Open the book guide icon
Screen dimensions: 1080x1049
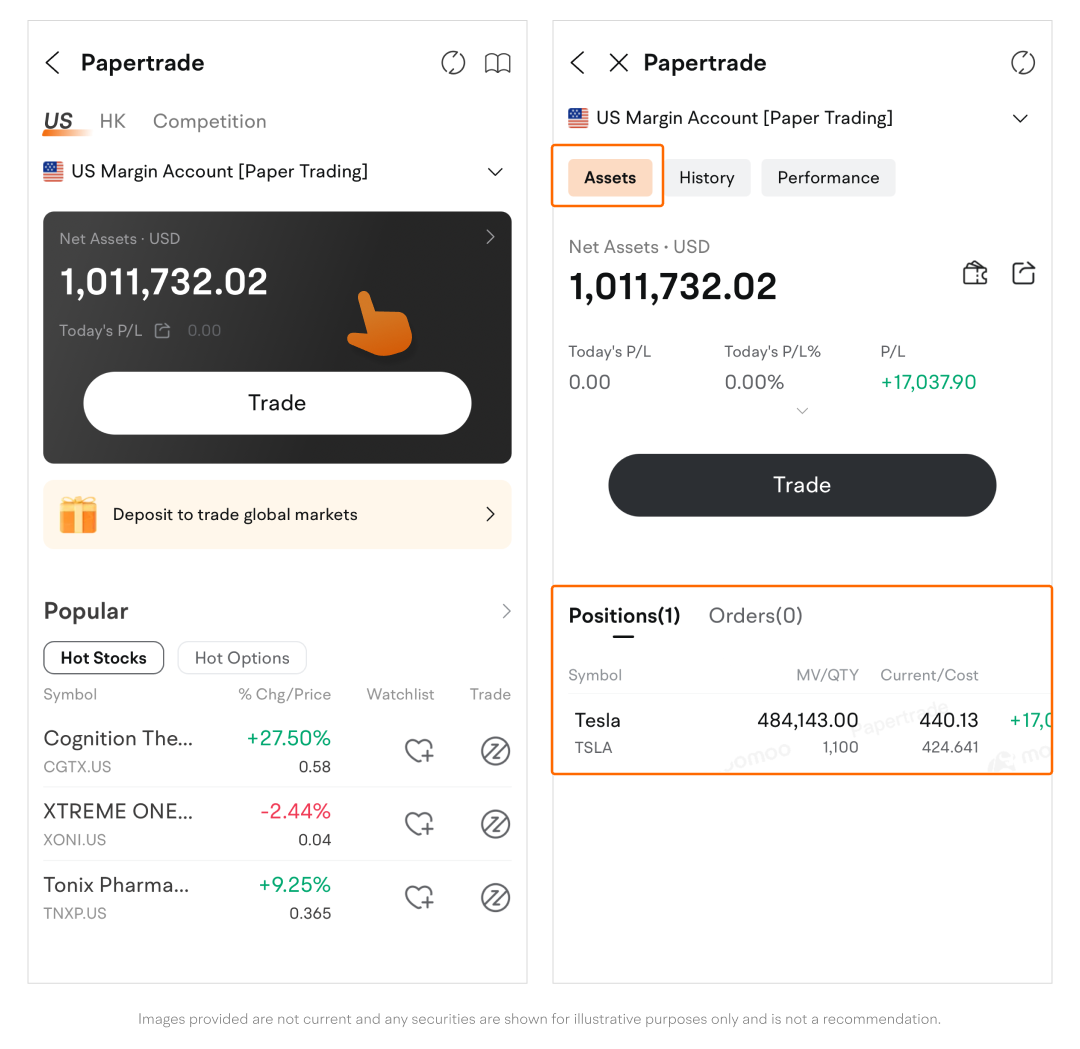[497, 63]
